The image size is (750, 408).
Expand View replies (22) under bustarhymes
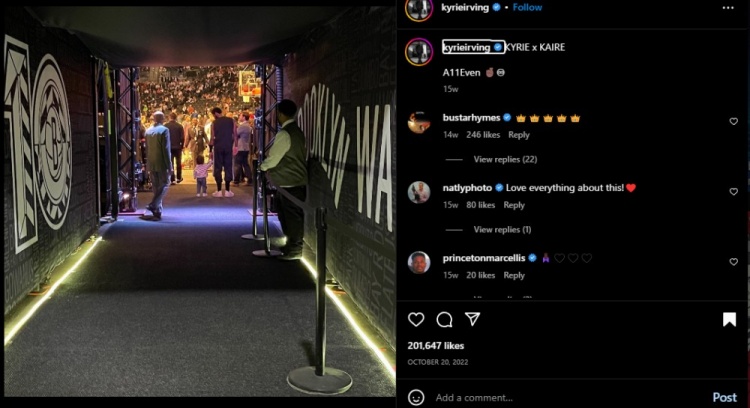[x=505, y=159]
